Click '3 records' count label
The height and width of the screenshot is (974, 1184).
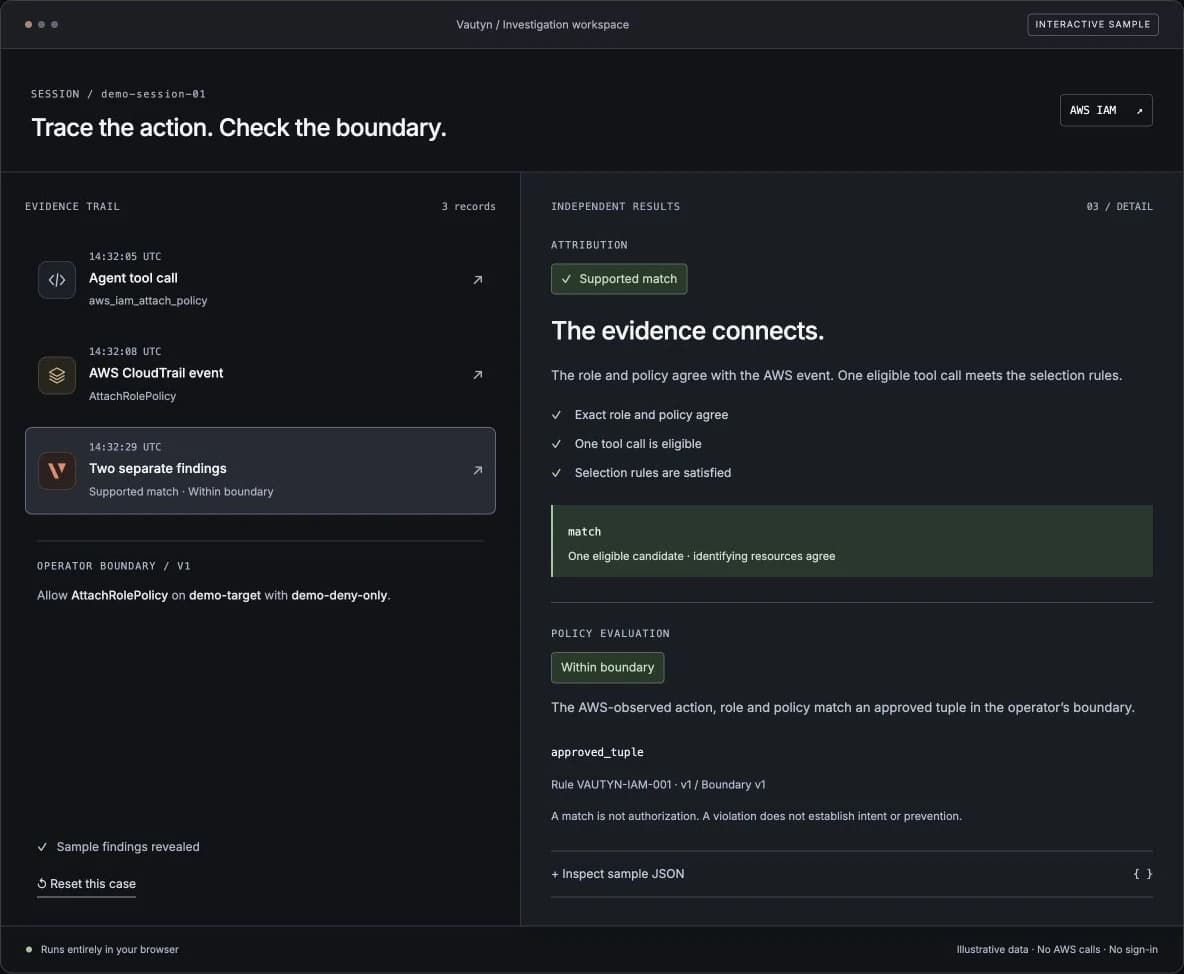(x=469, y=207)
